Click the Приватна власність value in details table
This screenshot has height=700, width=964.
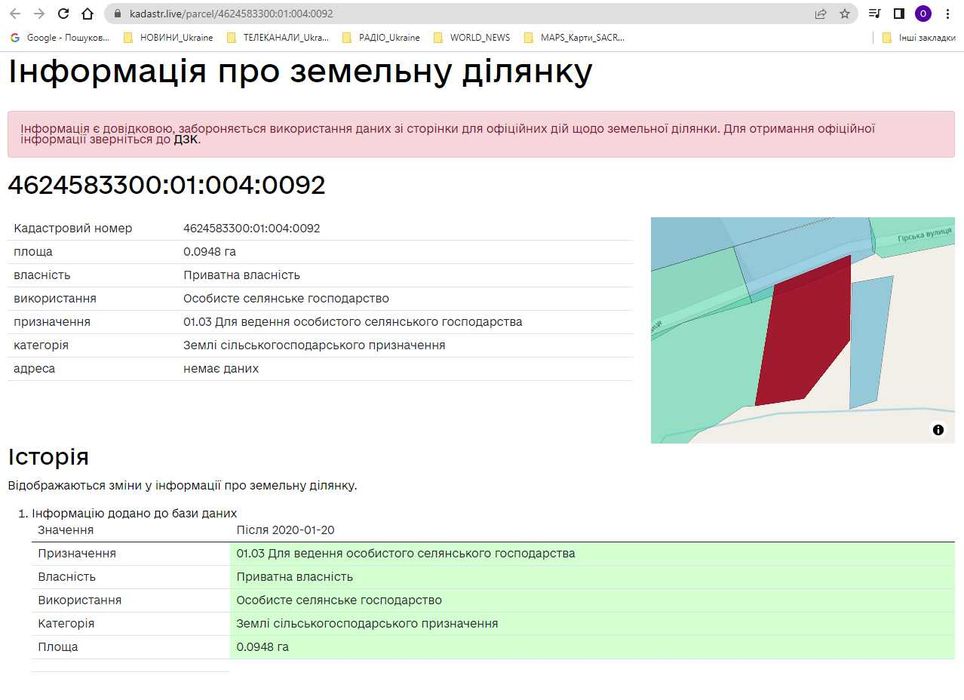pos(242,275)
